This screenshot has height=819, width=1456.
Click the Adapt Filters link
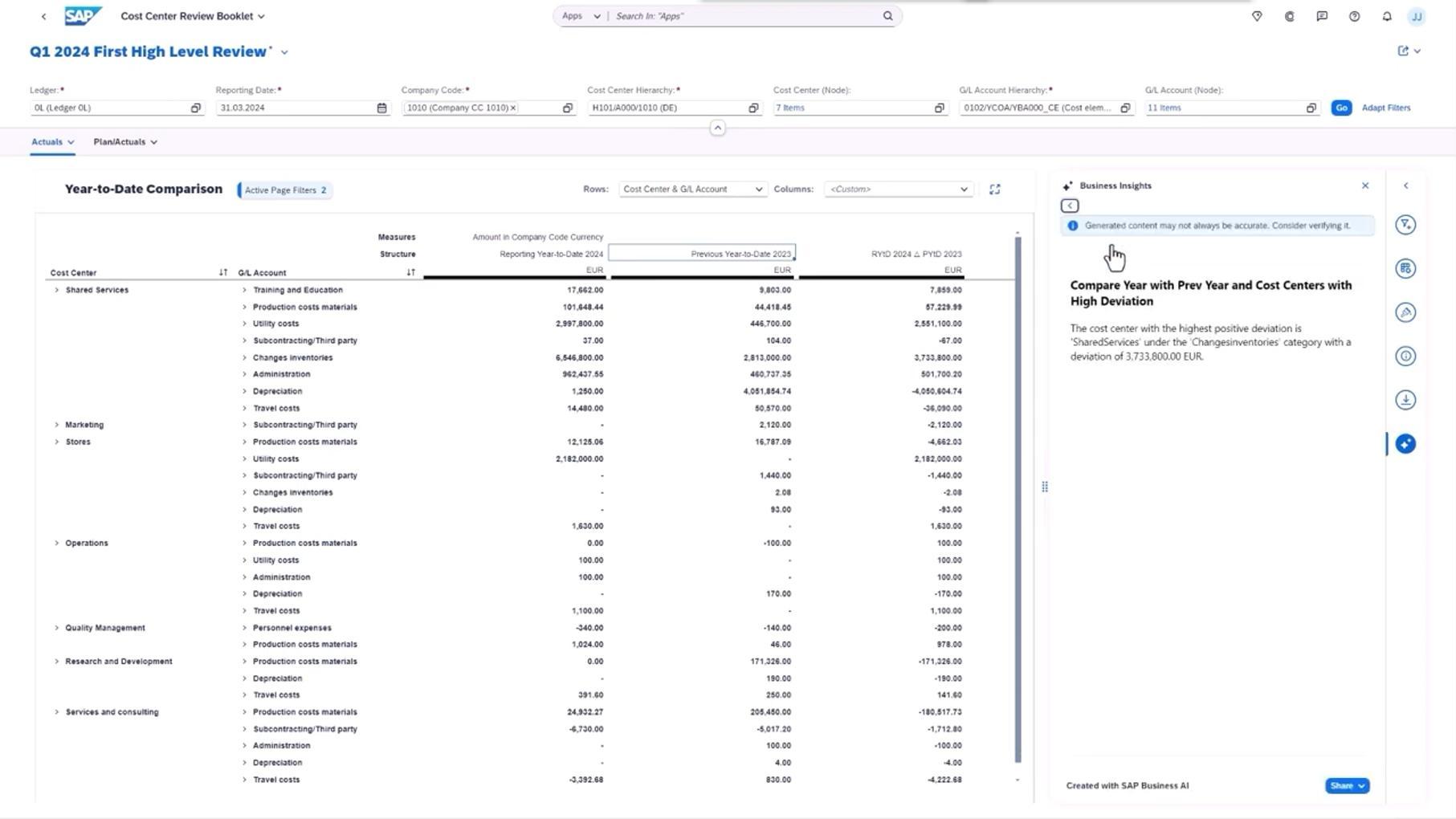pyautogui.click(x=1385, y=108)
